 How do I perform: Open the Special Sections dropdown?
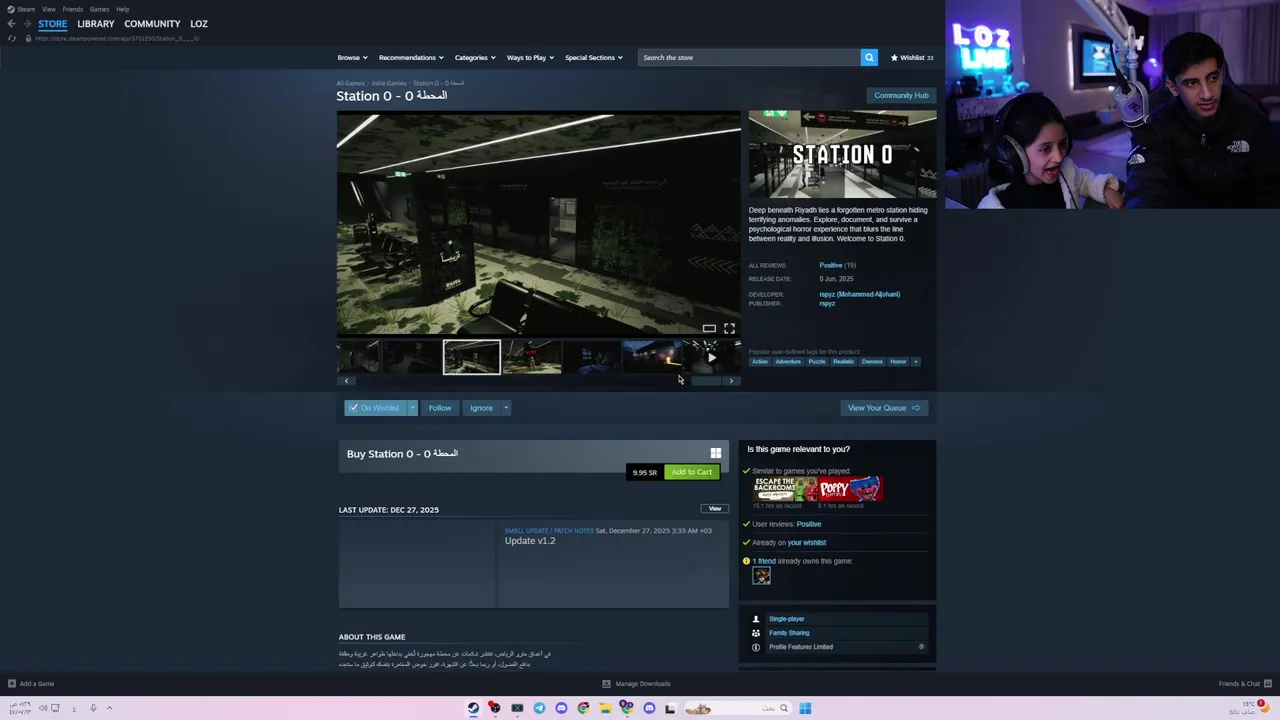(x=594, y=57)
